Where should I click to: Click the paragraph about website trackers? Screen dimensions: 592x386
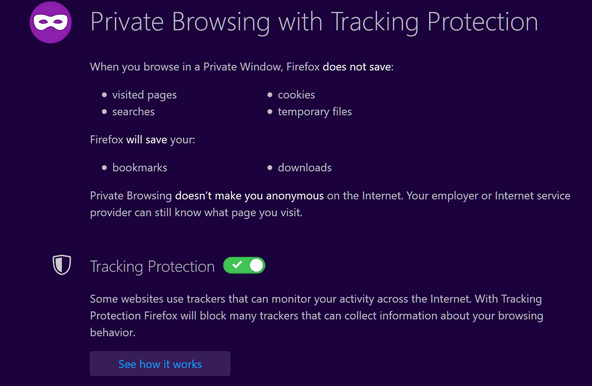click(316, 316)
